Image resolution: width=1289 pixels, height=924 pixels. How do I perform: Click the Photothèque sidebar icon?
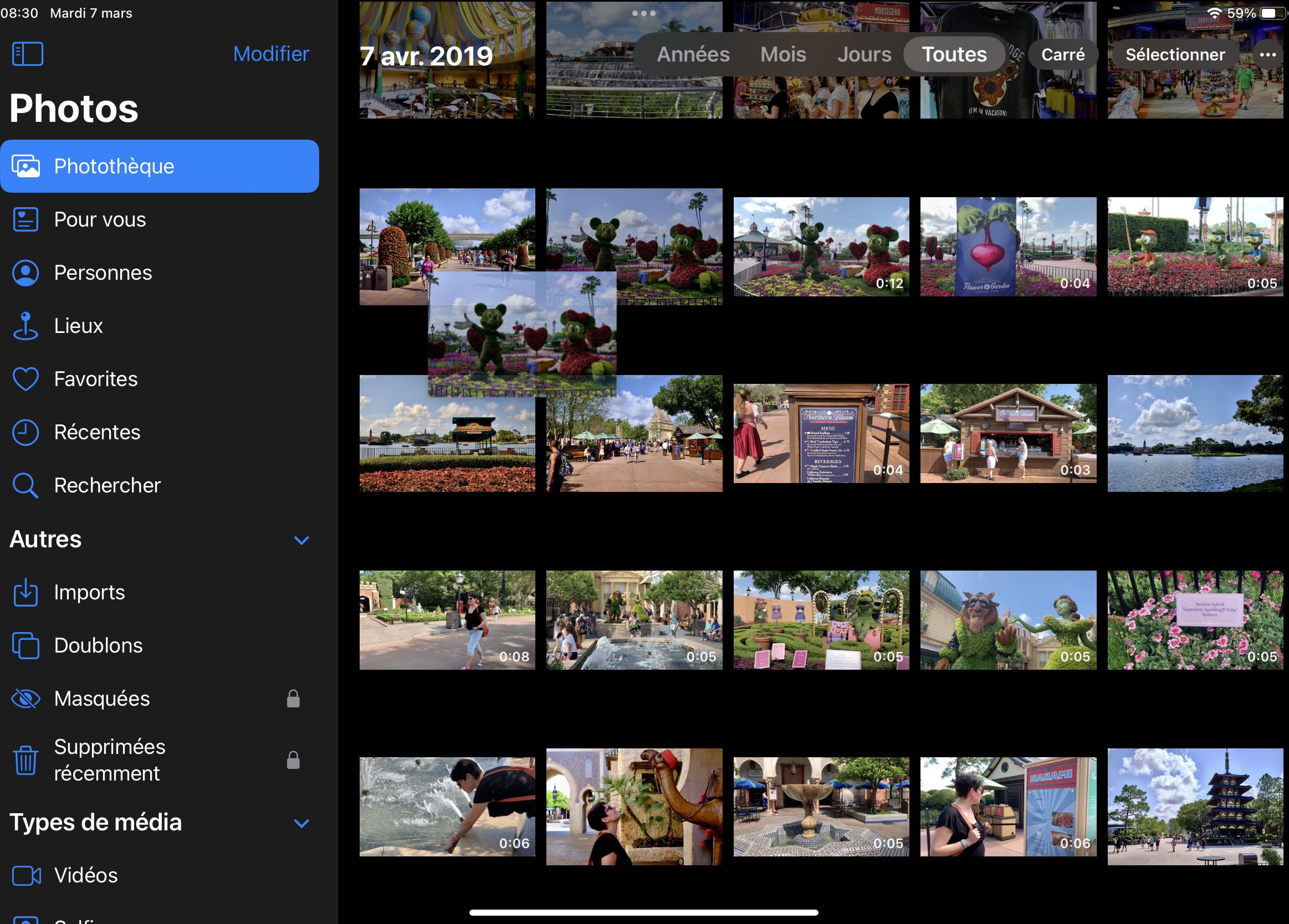(x=26, y=166)
